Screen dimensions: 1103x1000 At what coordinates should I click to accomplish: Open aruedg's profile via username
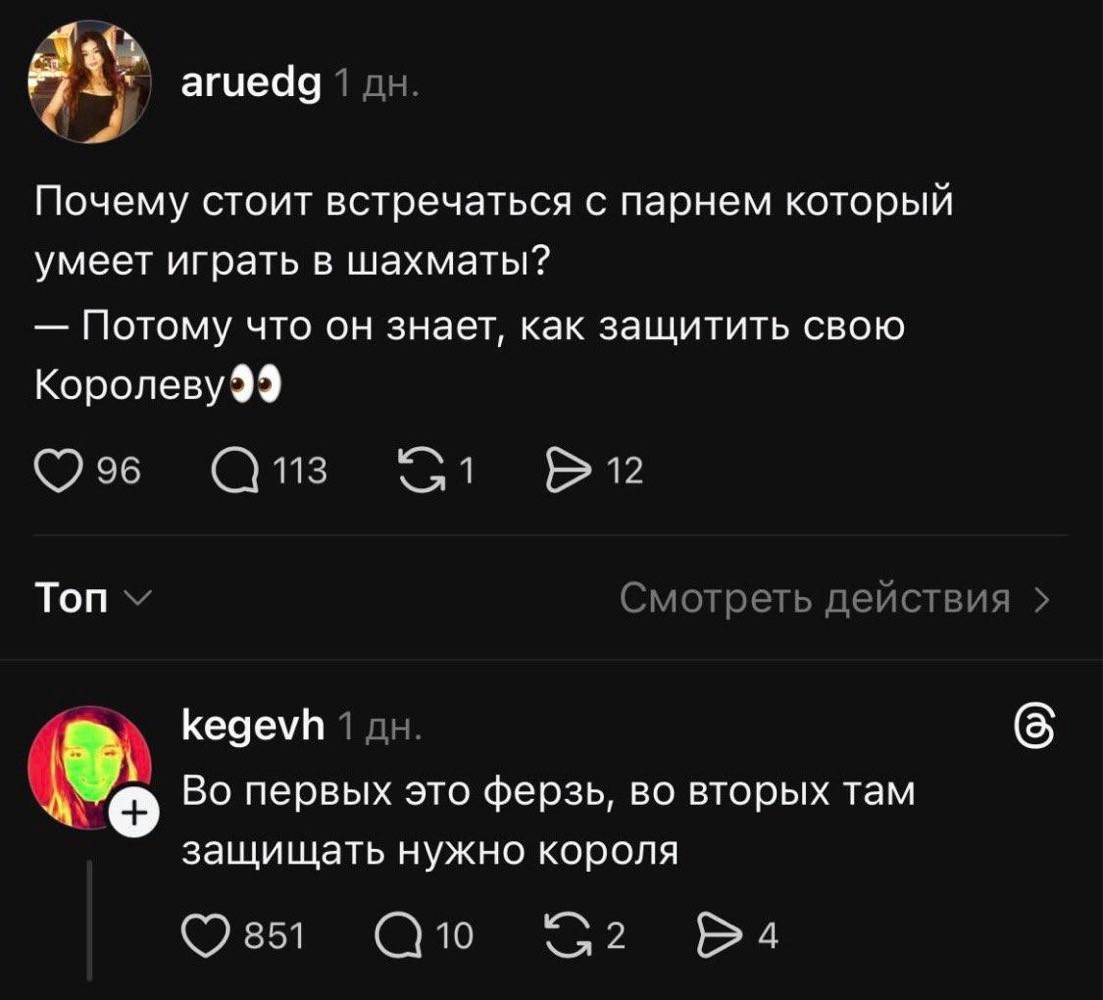pyautogui.click(x=251, y=86)
